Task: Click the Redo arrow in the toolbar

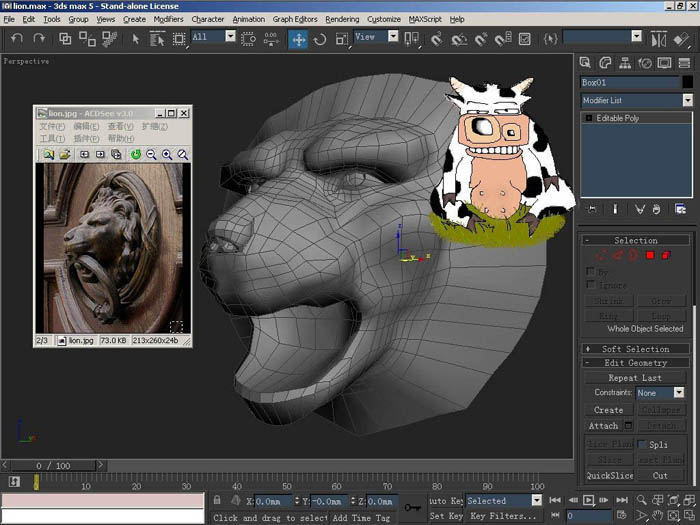Action: coord(39,39)
